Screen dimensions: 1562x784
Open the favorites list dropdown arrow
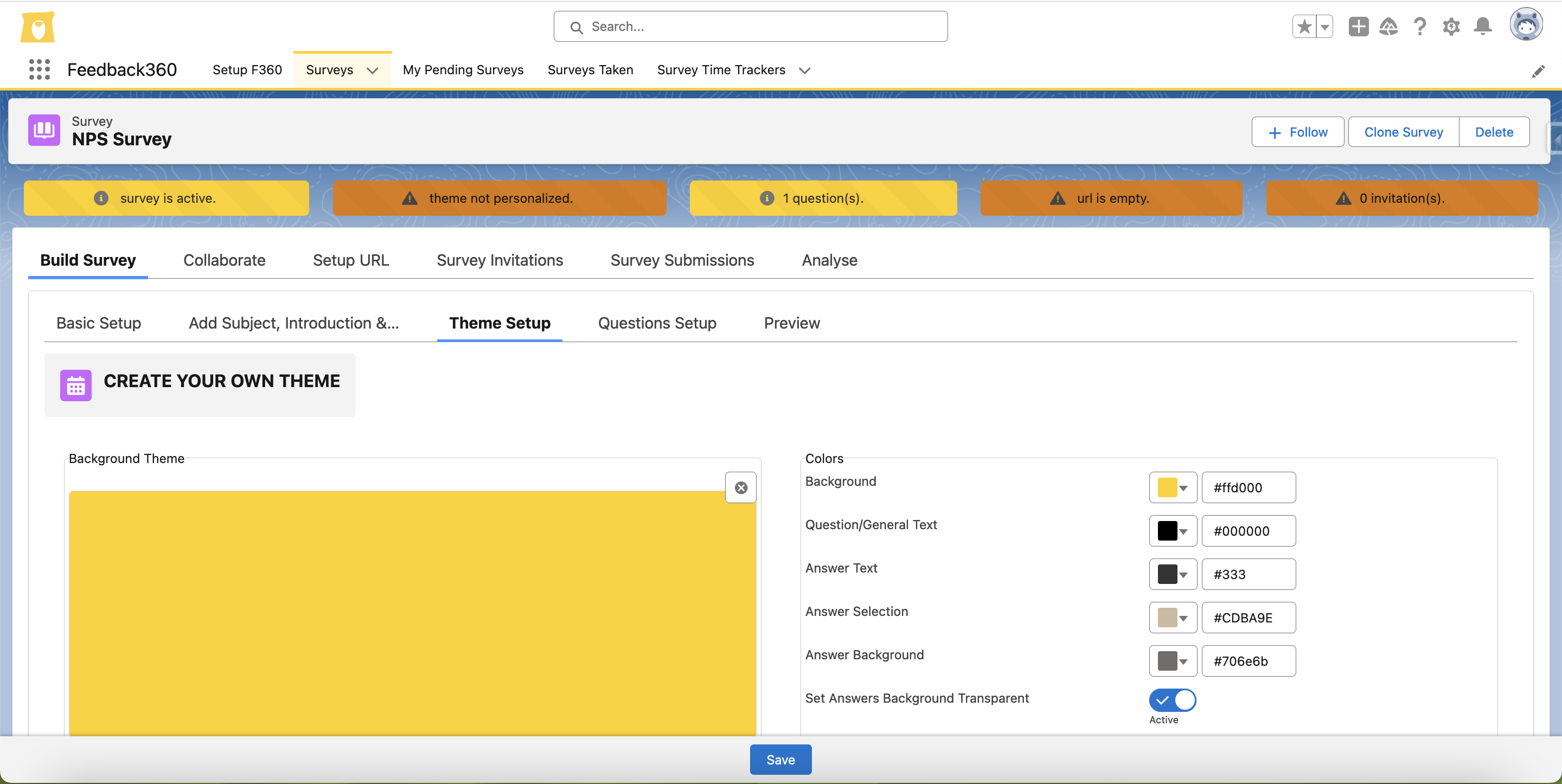(1325, 27)
